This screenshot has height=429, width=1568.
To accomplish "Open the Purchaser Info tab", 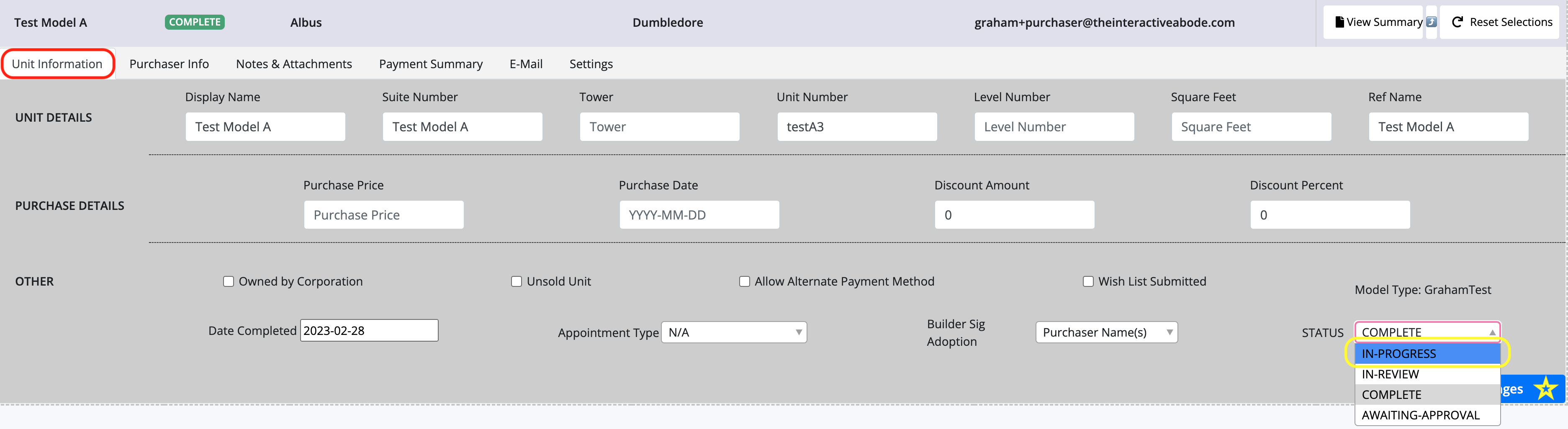I will pos(169,64).
